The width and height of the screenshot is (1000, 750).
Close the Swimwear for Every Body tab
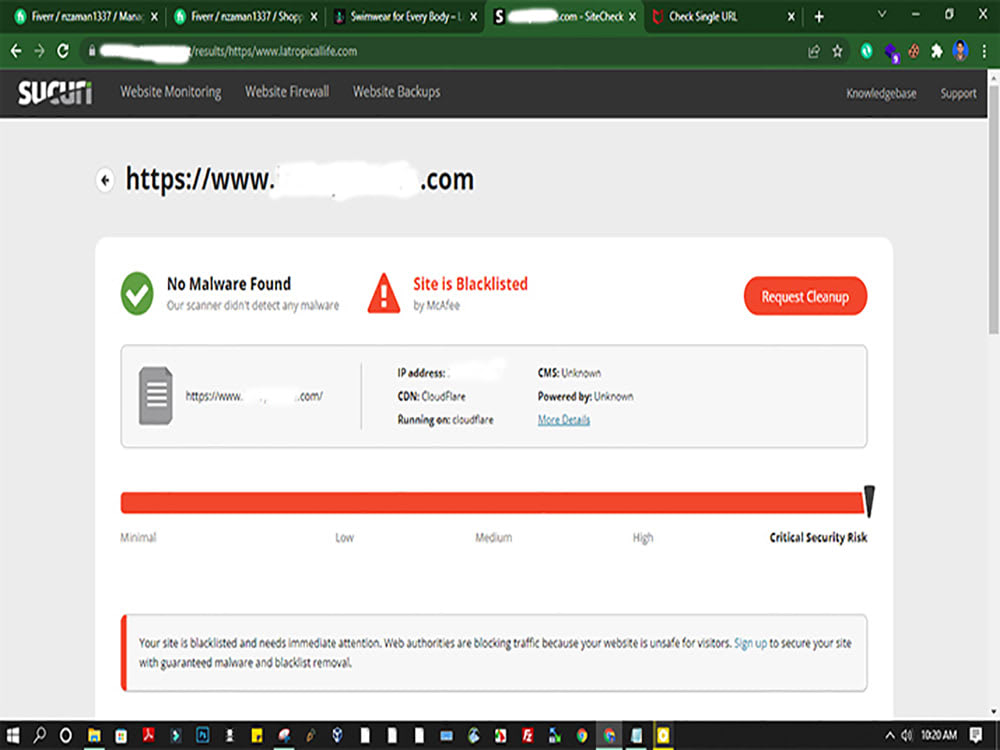click(473, 17)
